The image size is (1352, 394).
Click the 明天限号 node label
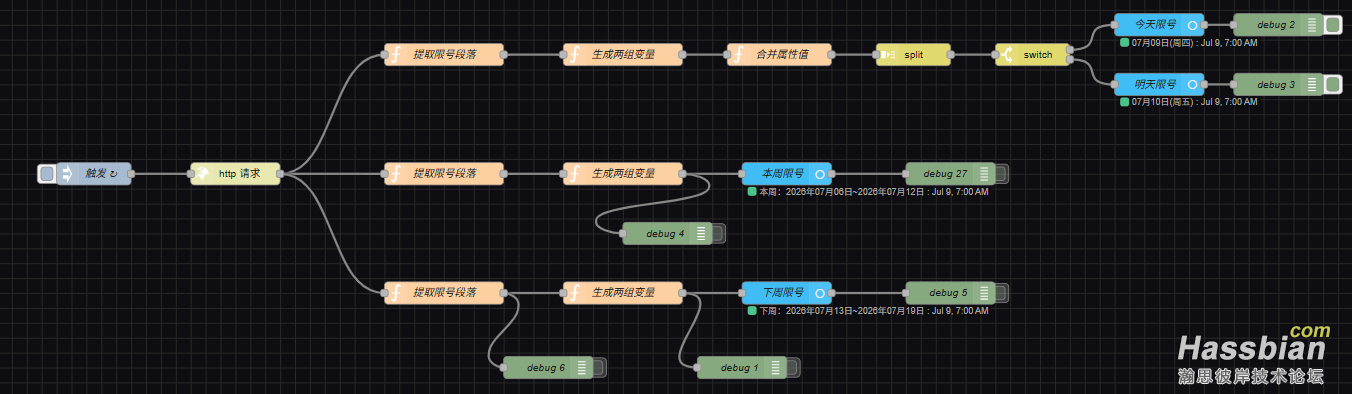click(x=1155, y=85)
